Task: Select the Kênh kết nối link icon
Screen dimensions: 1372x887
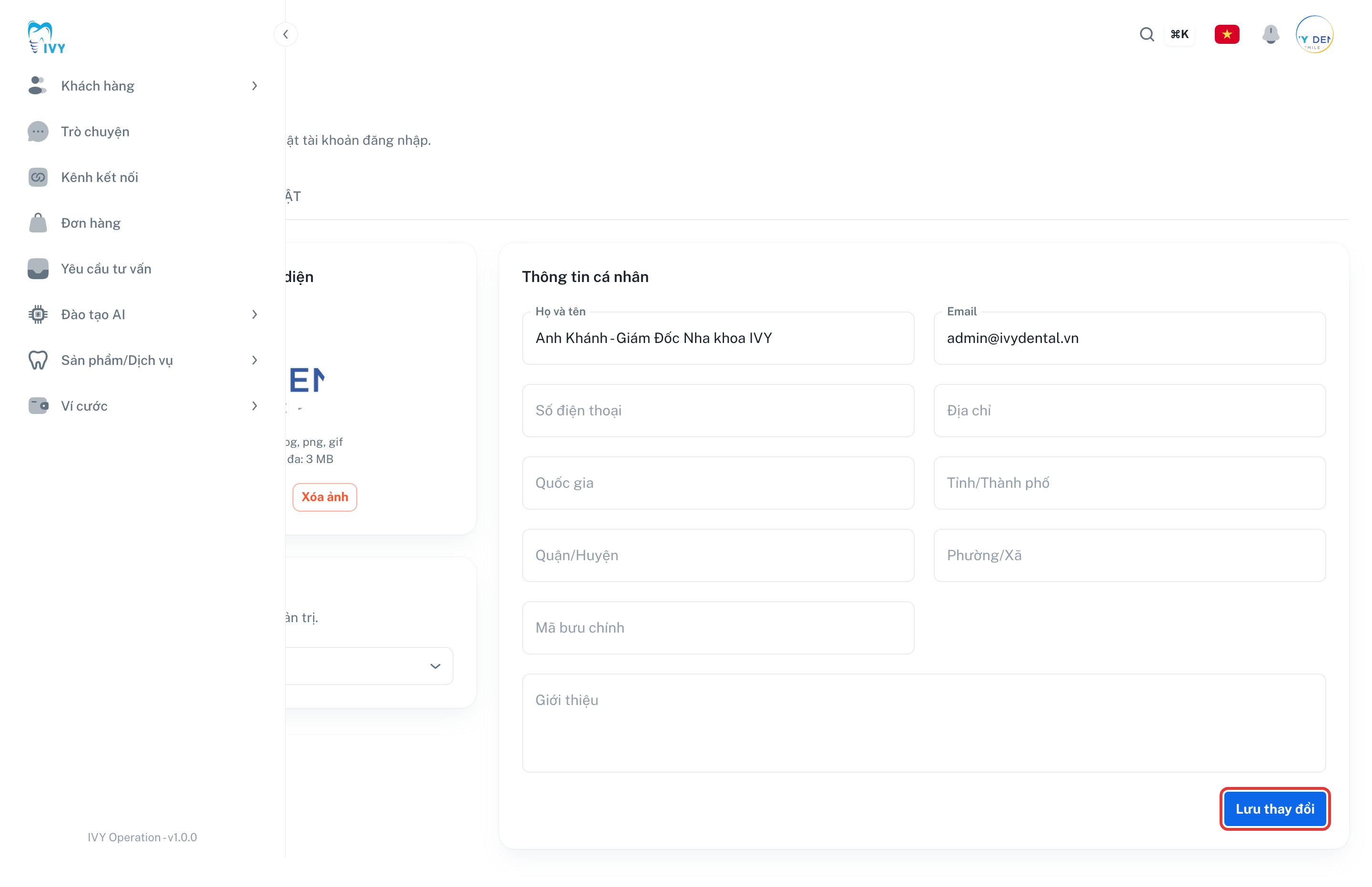Action: point(38,177)
